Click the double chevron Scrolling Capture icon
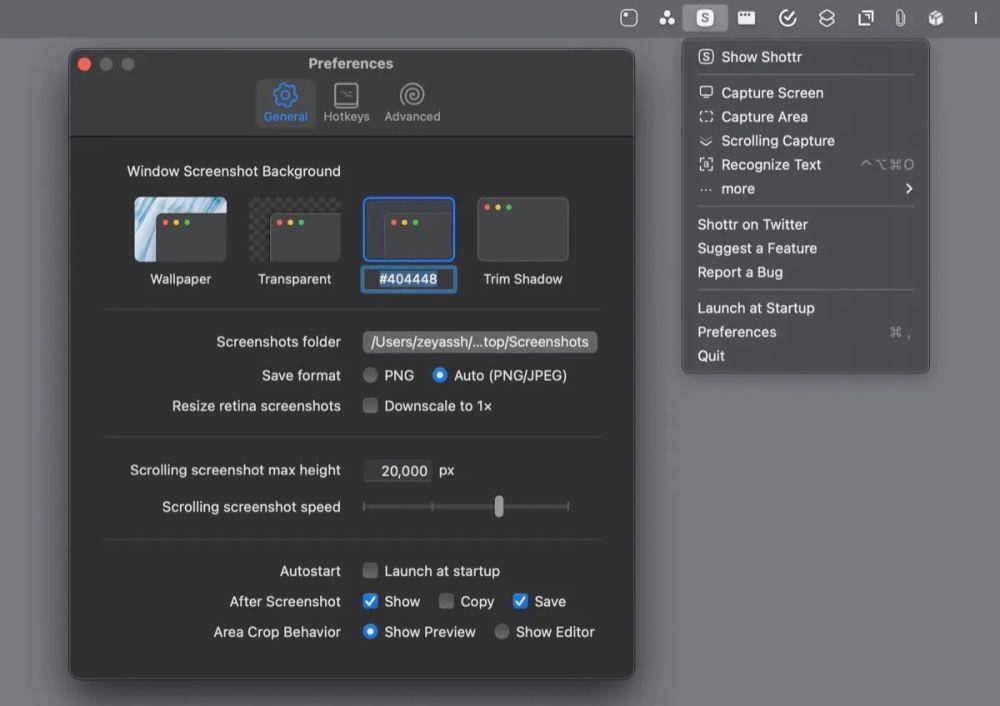The image size is (1000, 706). click(x=706, y=141)
